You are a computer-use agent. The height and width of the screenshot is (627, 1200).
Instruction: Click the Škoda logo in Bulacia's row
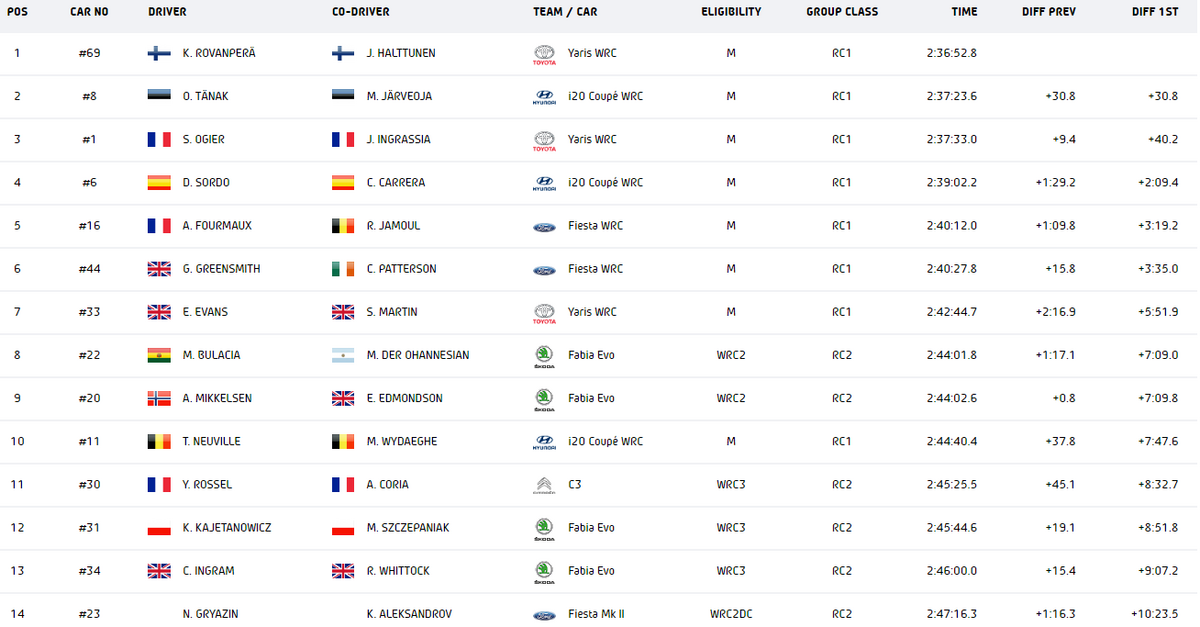pyautogui.click(x=544, y=356)
